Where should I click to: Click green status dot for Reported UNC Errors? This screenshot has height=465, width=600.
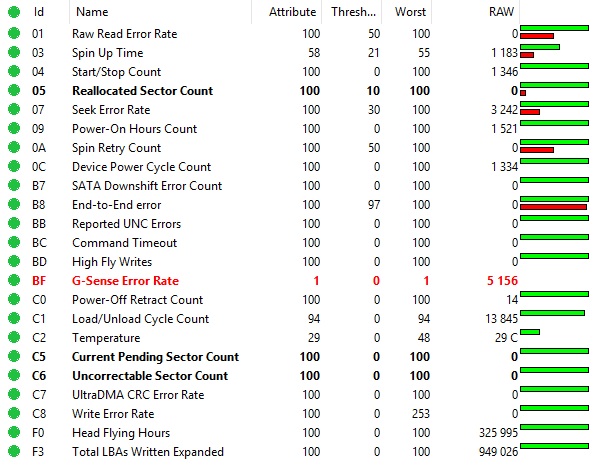point(14,224)
